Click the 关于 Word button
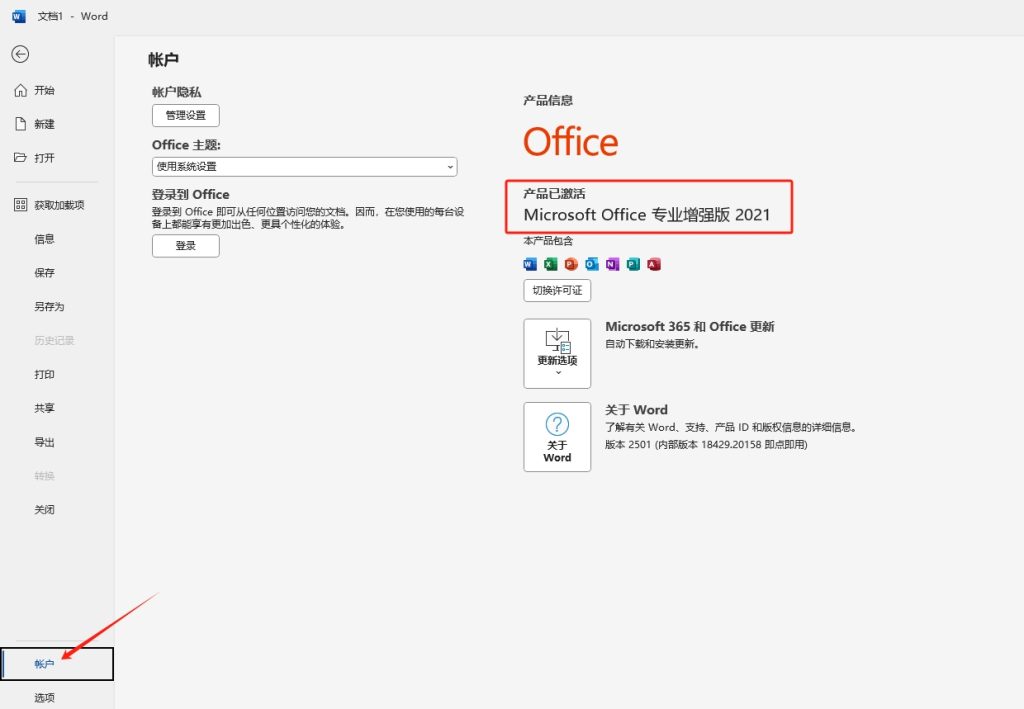The width and height of the screenshot is (1024, 709). click(557, 437)
